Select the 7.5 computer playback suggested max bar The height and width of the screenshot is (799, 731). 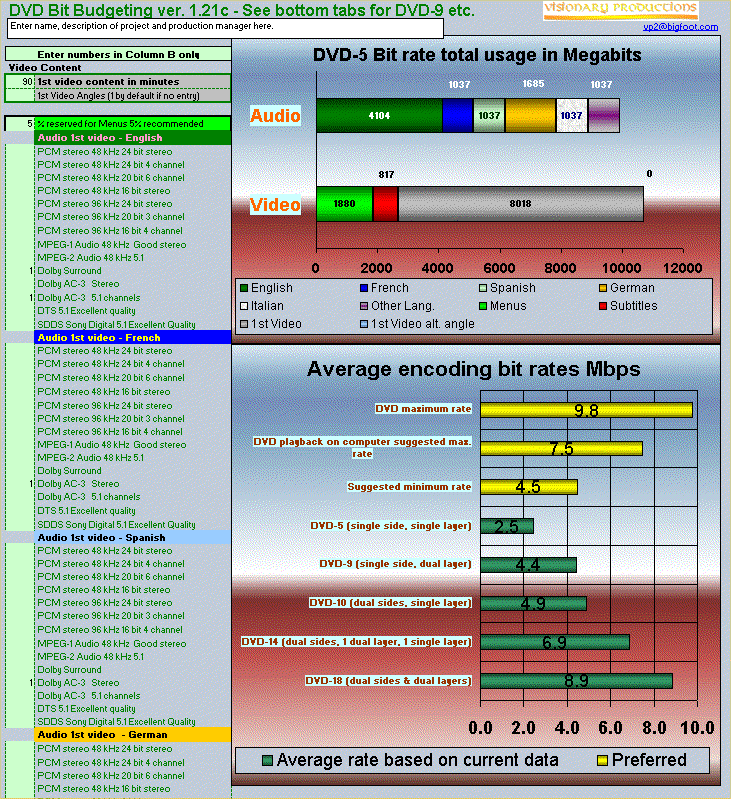point(561,448)
